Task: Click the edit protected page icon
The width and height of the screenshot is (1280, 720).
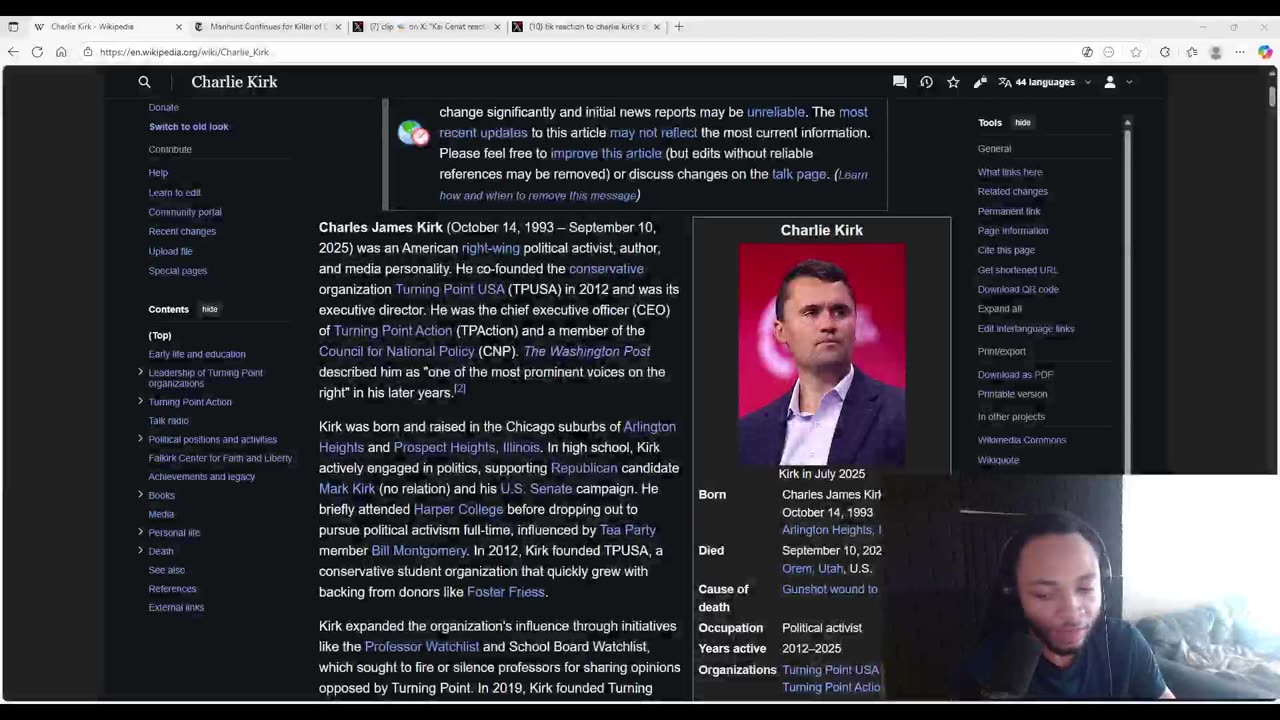Action: 980,82
